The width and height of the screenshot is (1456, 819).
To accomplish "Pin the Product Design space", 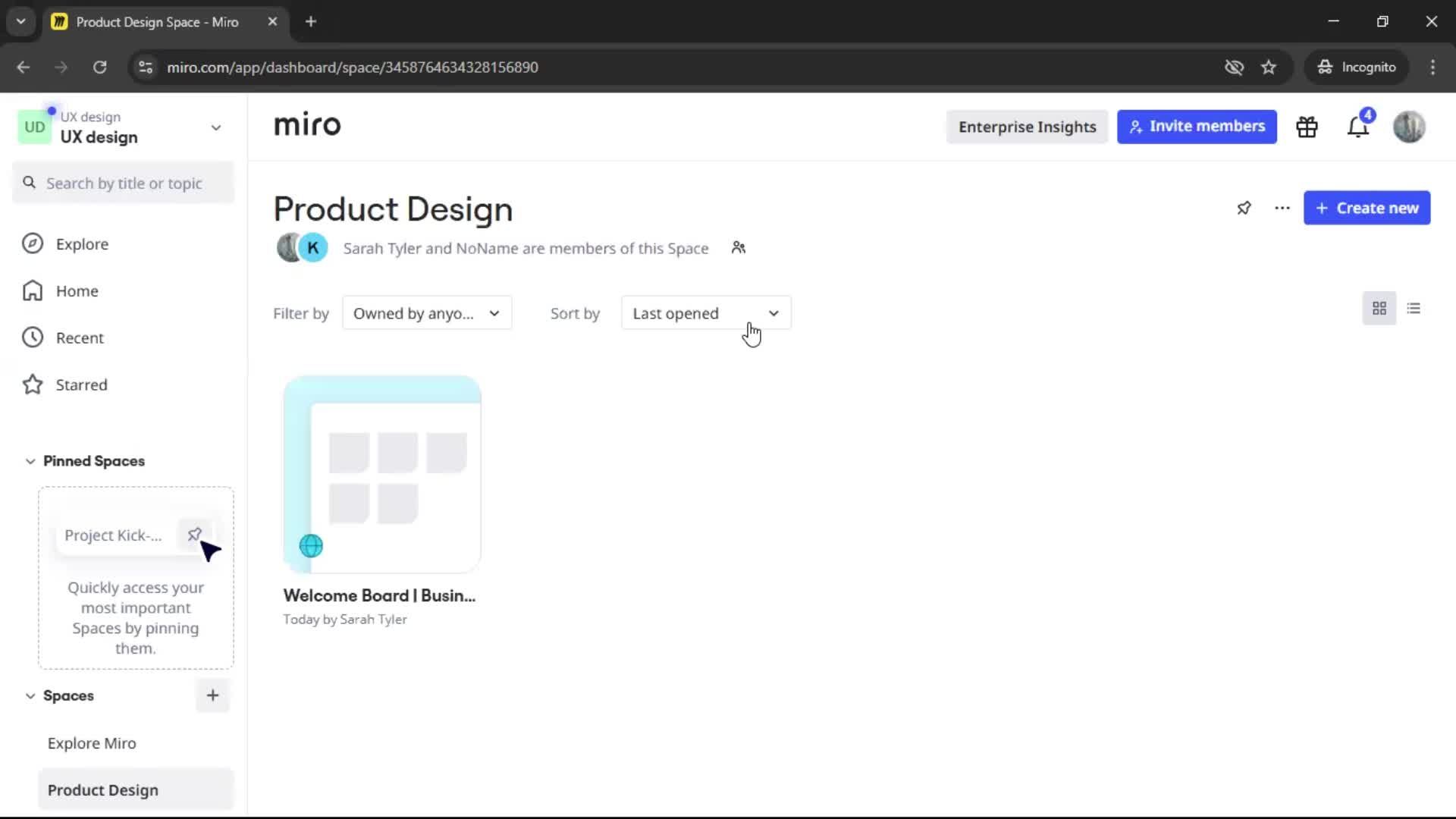I will click(x=1244, y=208).
